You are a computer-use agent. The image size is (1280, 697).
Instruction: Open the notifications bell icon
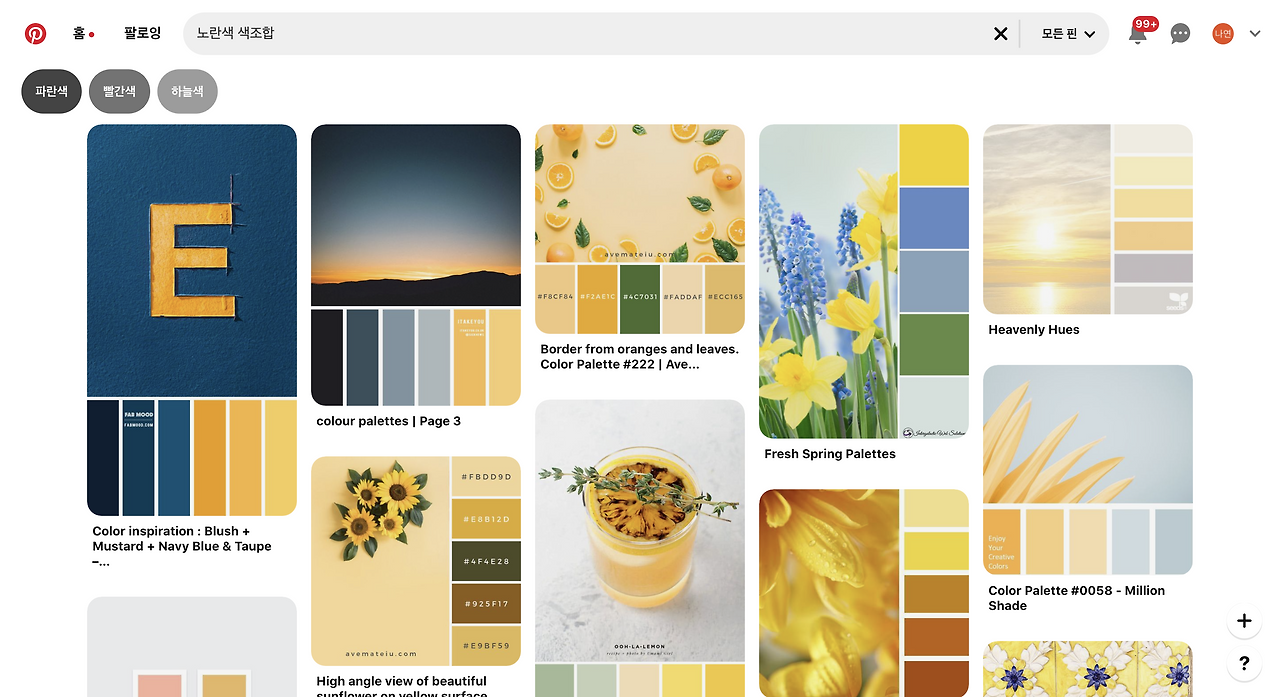[x=1137, y=34]
